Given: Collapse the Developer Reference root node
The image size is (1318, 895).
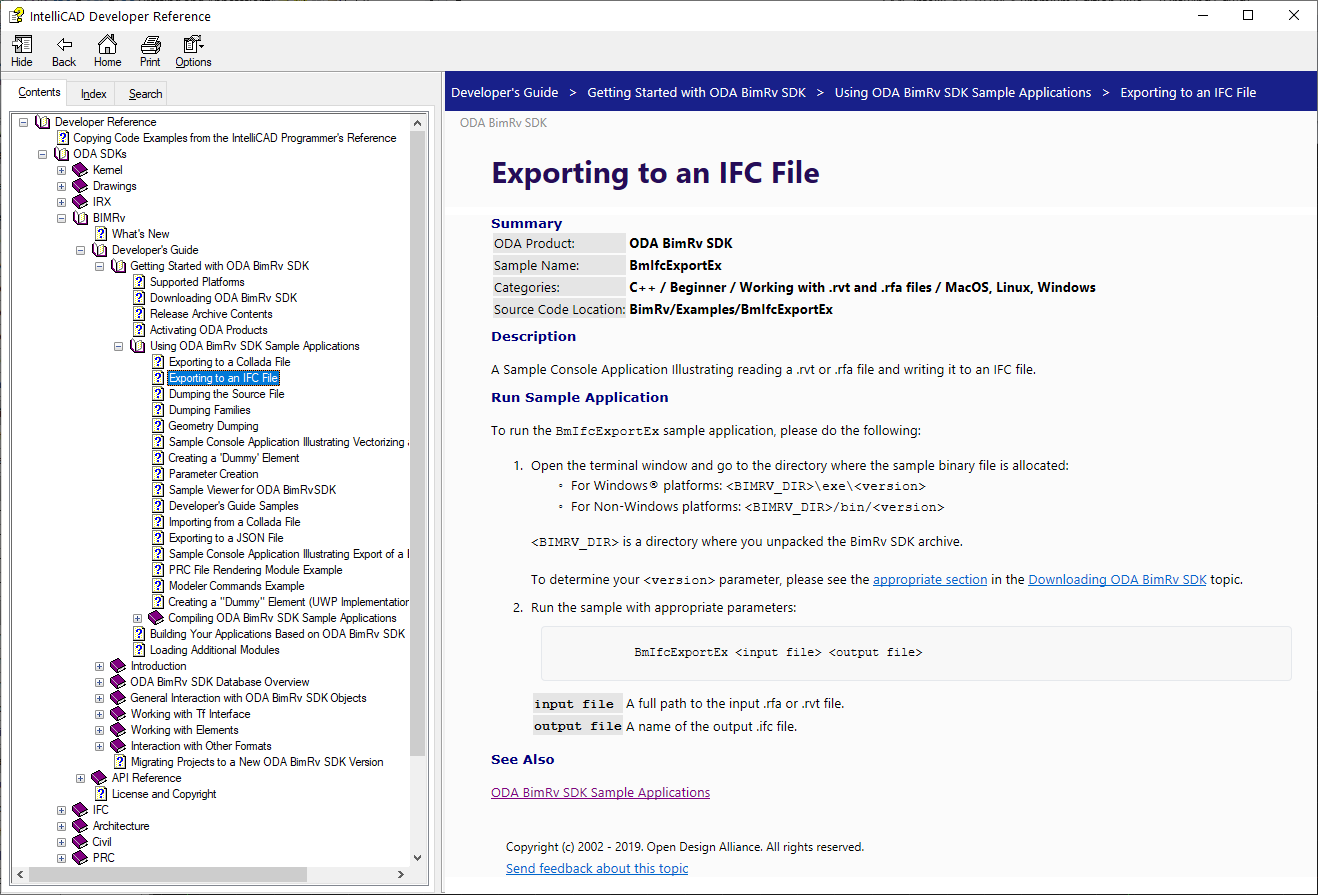Looking at the screenshot, I should 23,122.
